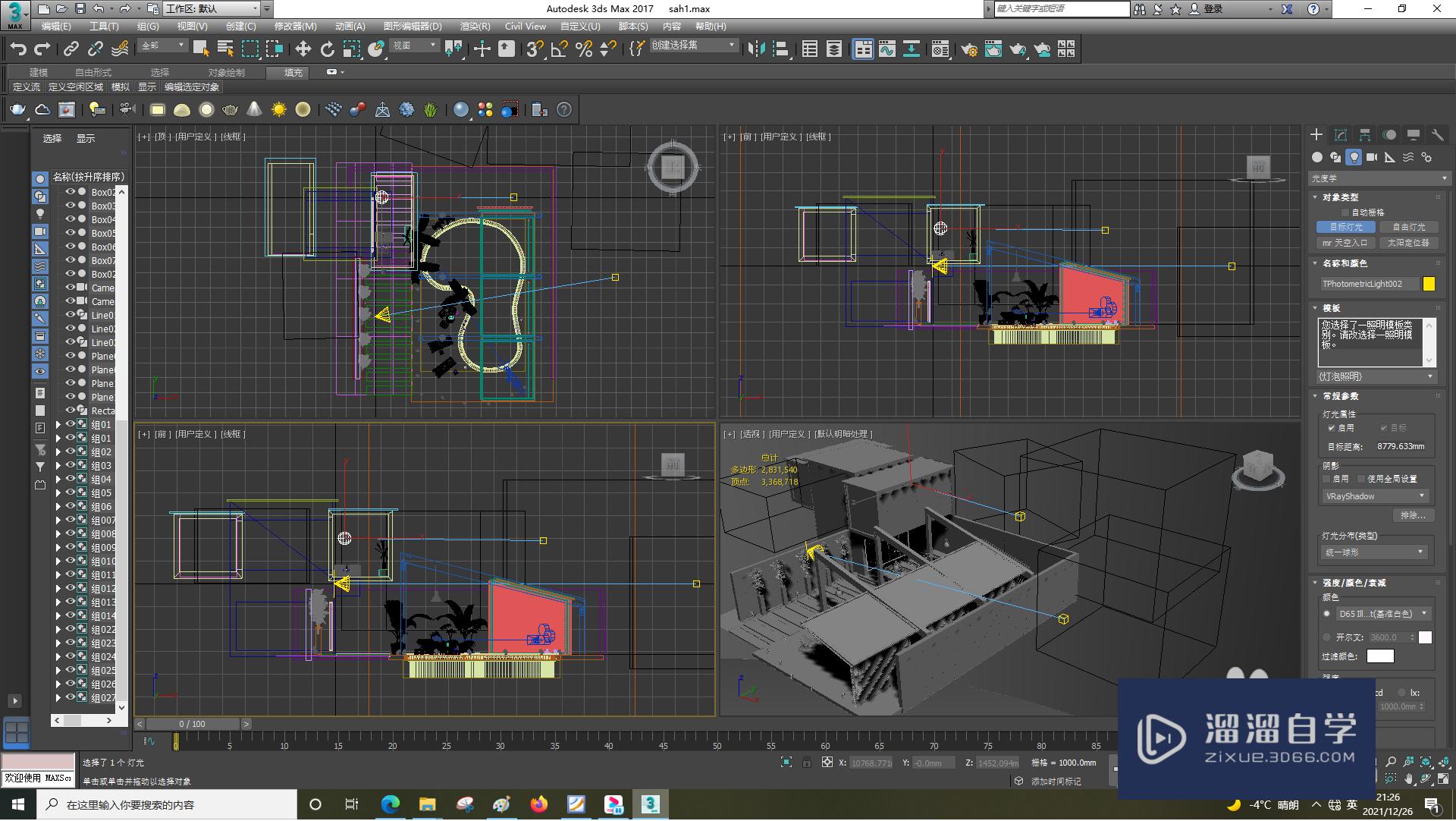Click the 排除... button

[x=1413, y=515]
